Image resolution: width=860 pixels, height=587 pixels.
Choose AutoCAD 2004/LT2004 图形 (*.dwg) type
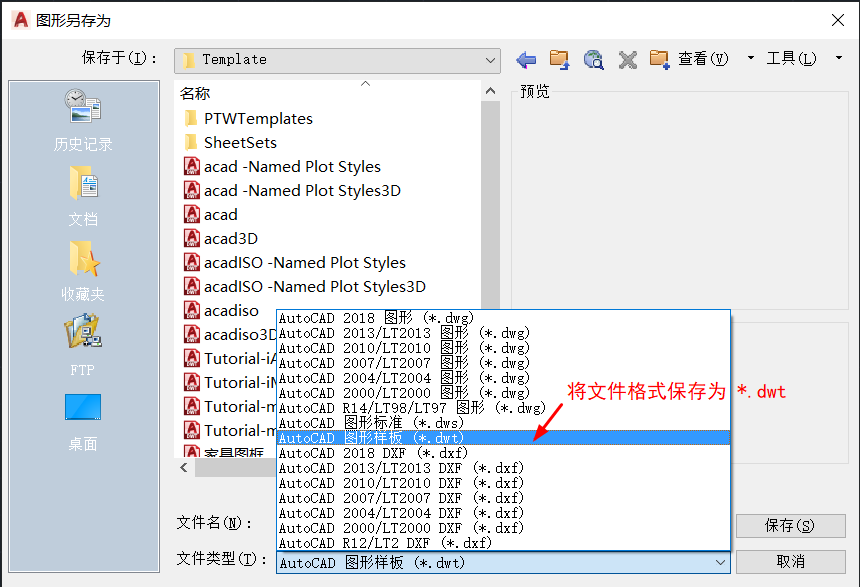(503, 378)
